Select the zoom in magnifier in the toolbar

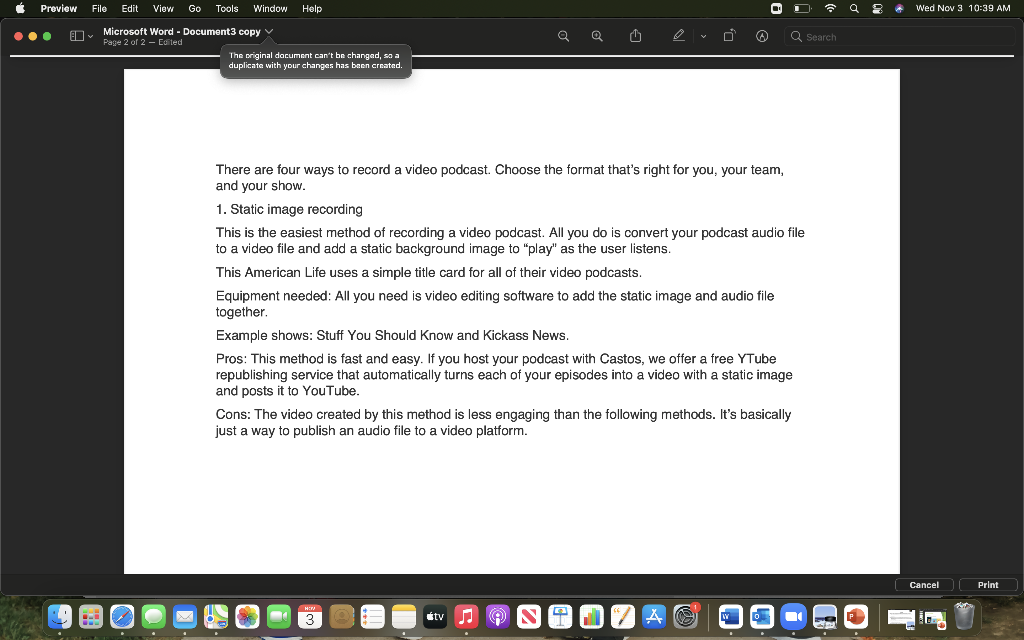coord(597,35)
